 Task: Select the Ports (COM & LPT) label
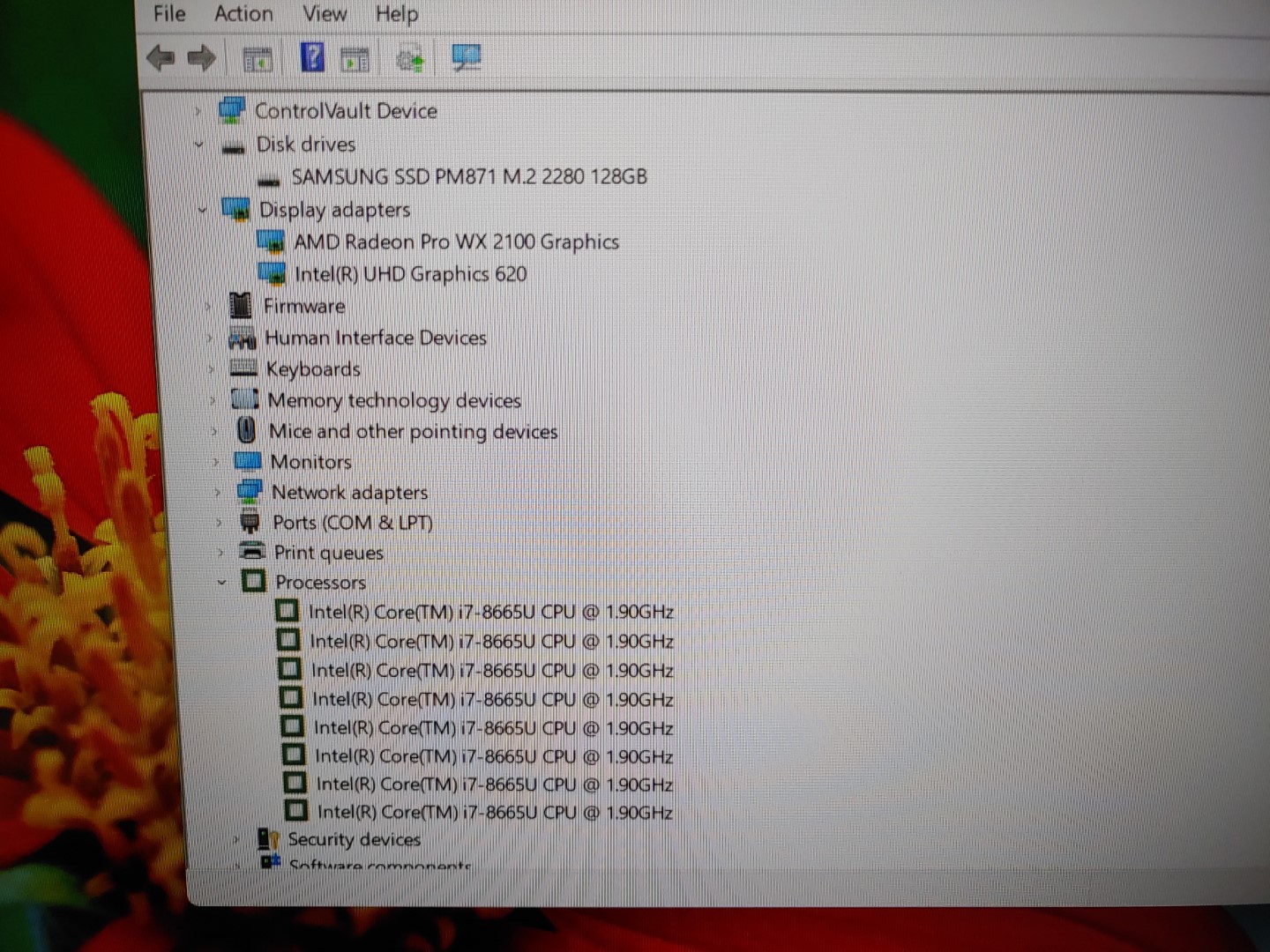click(x=353, y=523)
